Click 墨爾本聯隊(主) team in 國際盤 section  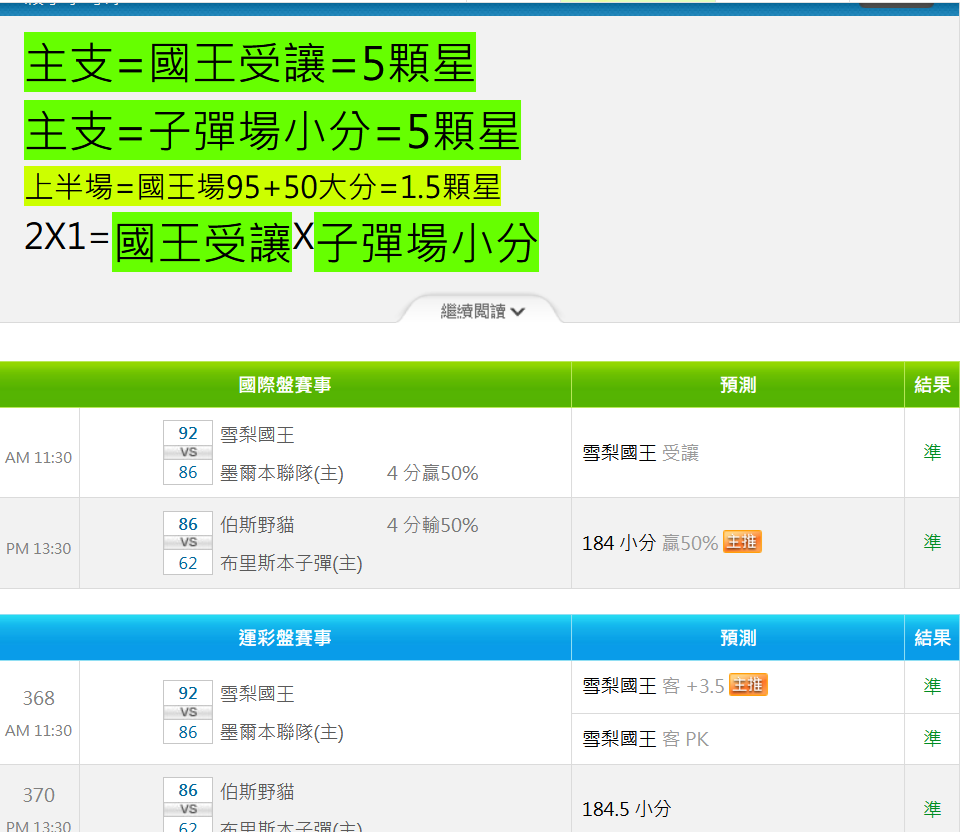click(x=282, y=473)
